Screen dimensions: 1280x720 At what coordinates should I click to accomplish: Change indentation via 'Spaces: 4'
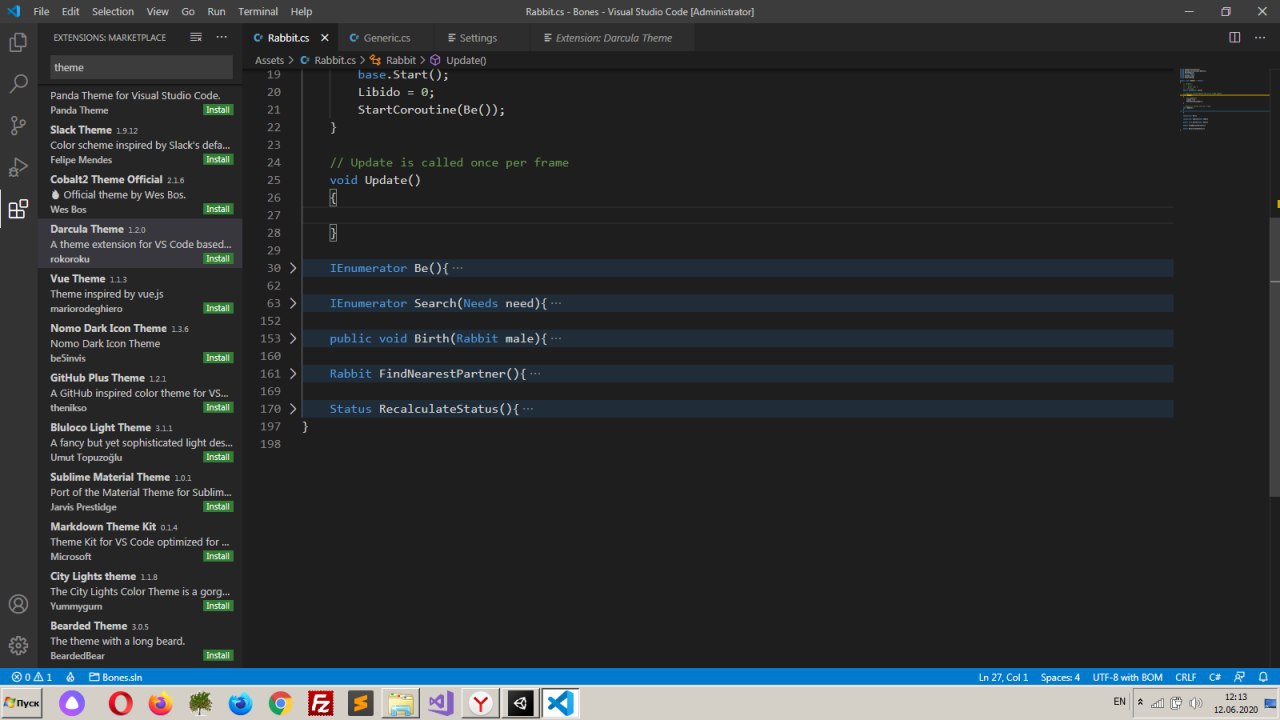pyautogui.click(x=1060, y=677)
